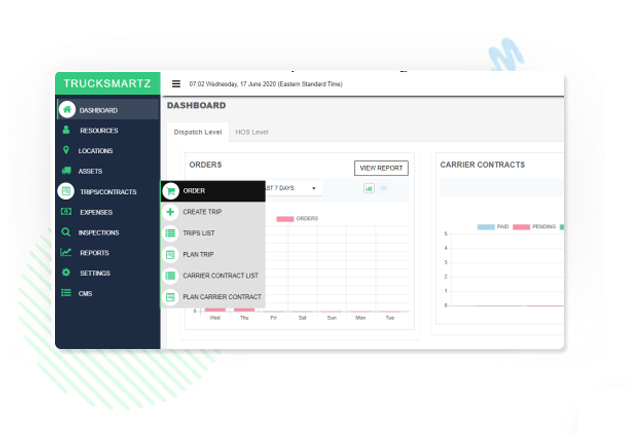Click the Locations pin icon

[x=66, y=151]
